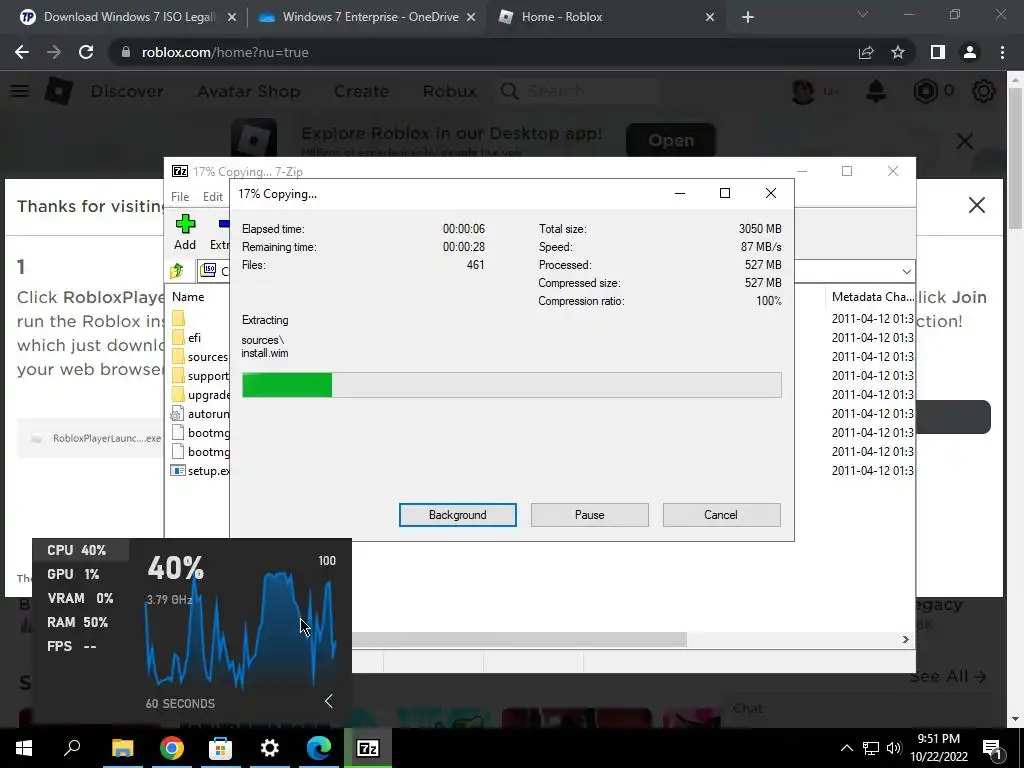Pause the 7-Zip extraction
Screen dimensions: 1024x768
(589, 515)
